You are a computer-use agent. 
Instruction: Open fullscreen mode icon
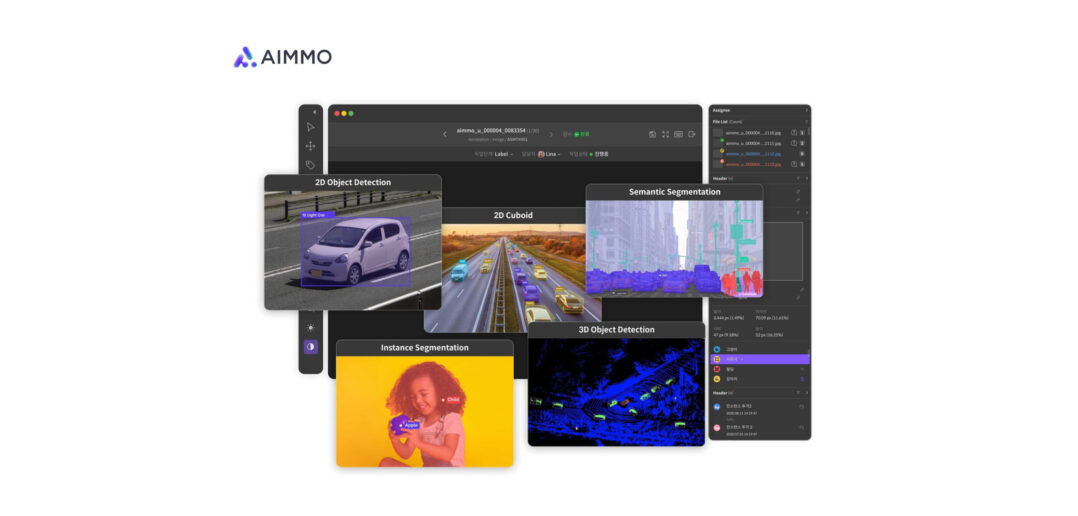pyautogui.click(x=665, y=134)
